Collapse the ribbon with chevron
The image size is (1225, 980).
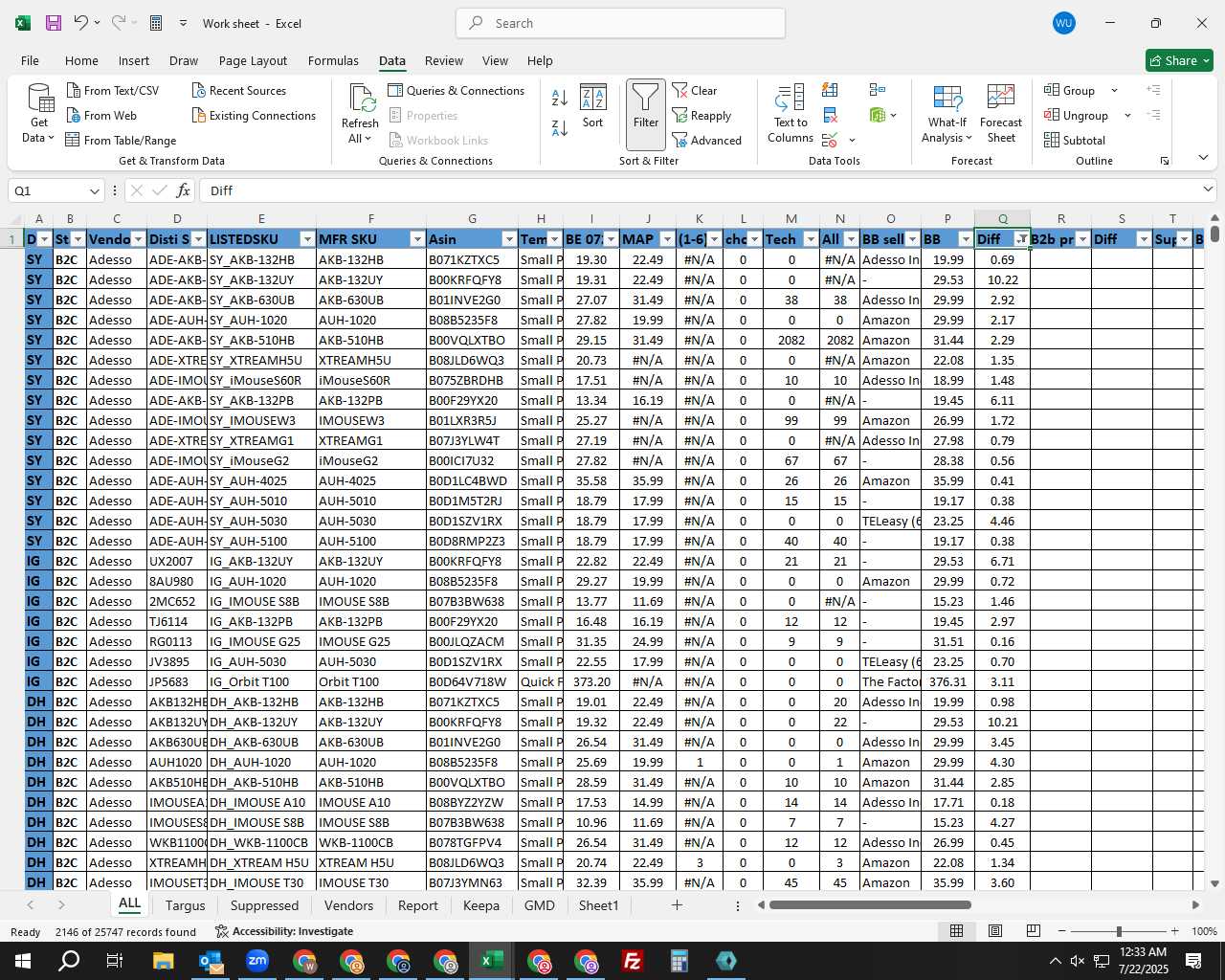(x=1203, y=157)
